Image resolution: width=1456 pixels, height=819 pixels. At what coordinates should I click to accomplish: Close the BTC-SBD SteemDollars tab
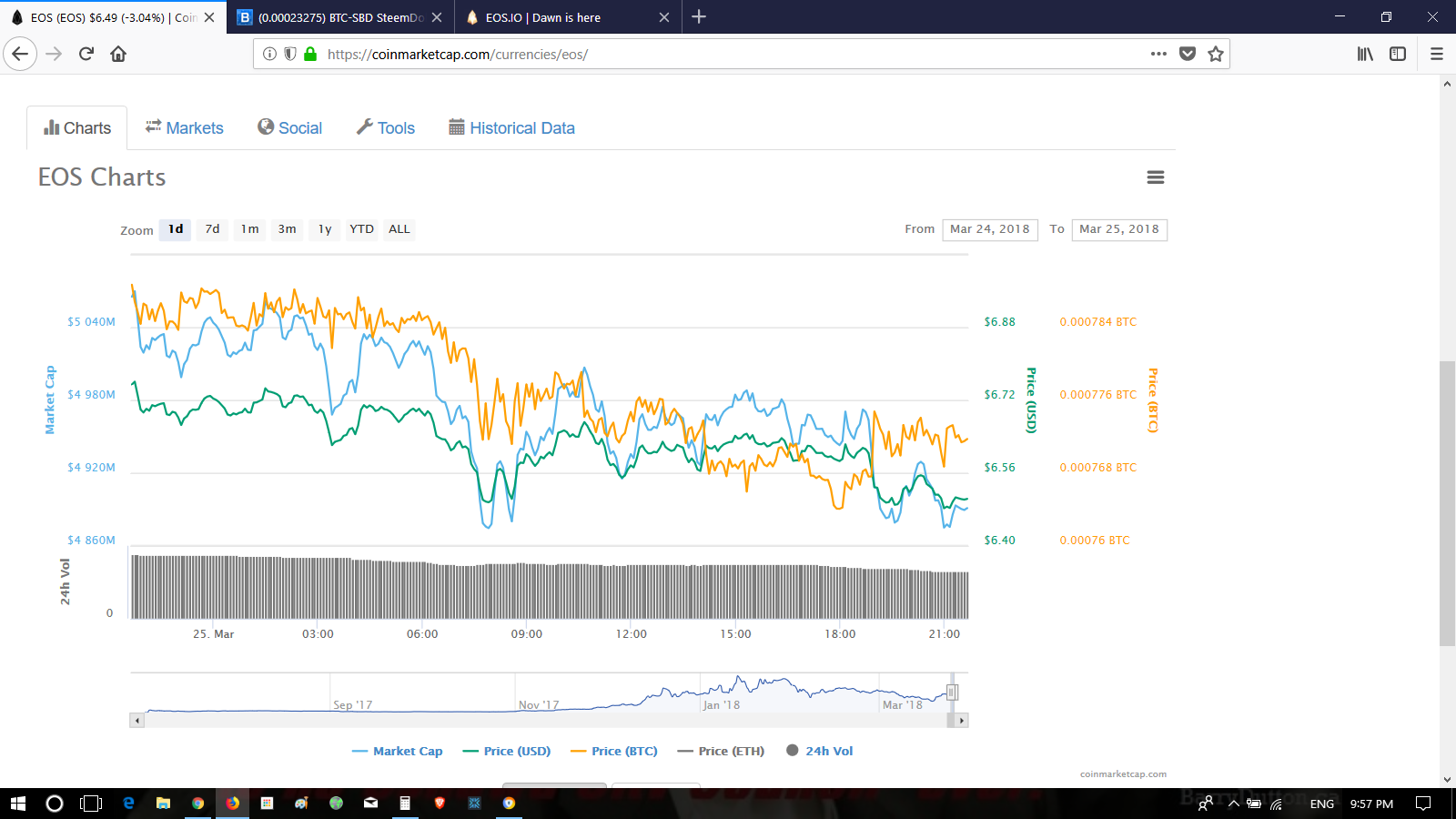coord(437,17)
